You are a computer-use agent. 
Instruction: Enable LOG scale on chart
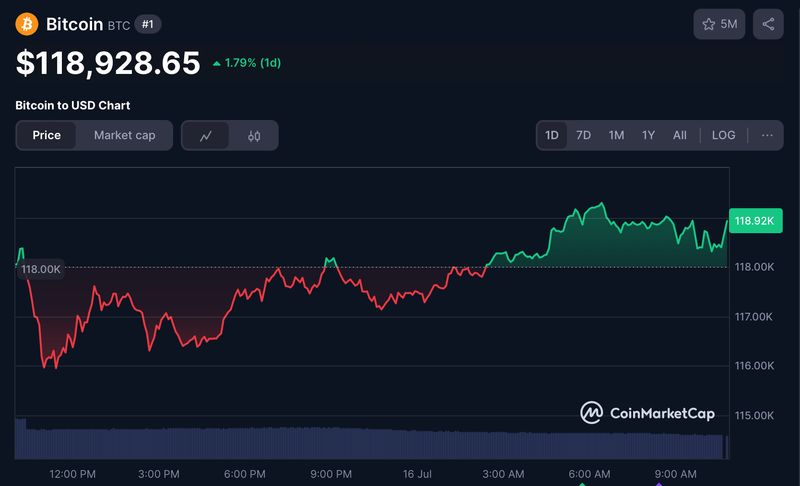[x=723, y=135]
